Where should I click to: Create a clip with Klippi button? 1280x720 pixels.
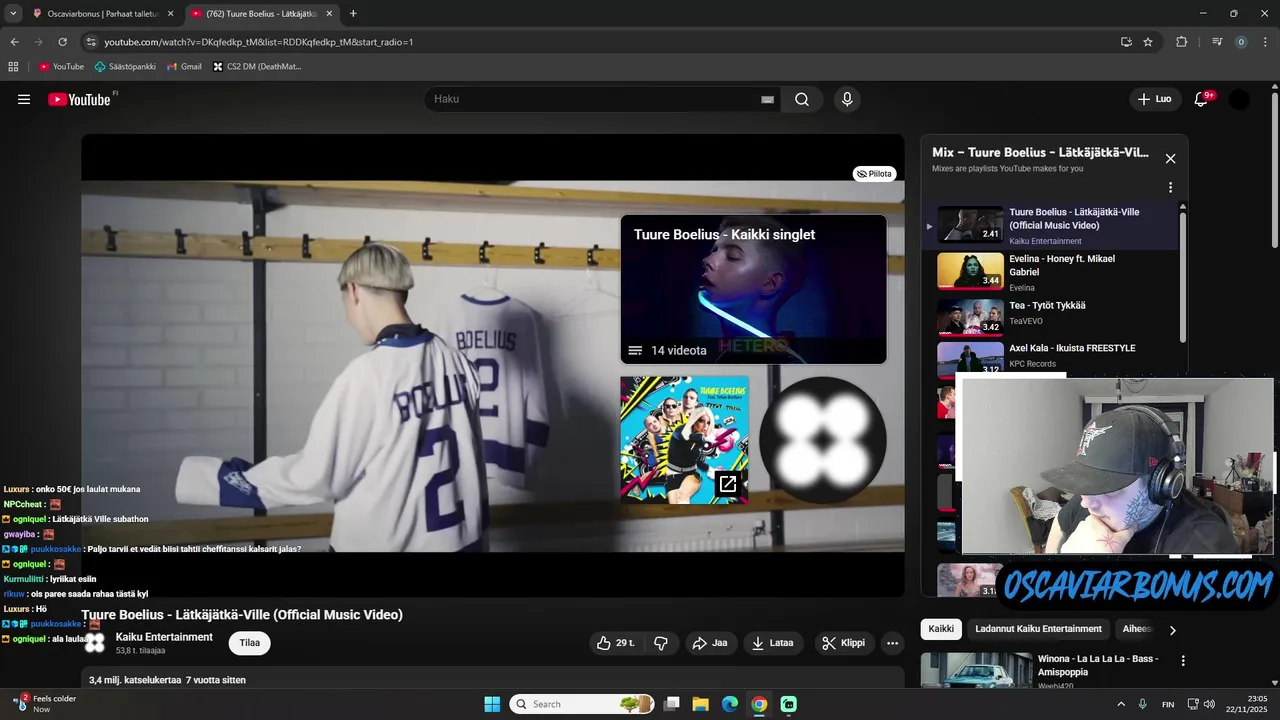(843, 643)
